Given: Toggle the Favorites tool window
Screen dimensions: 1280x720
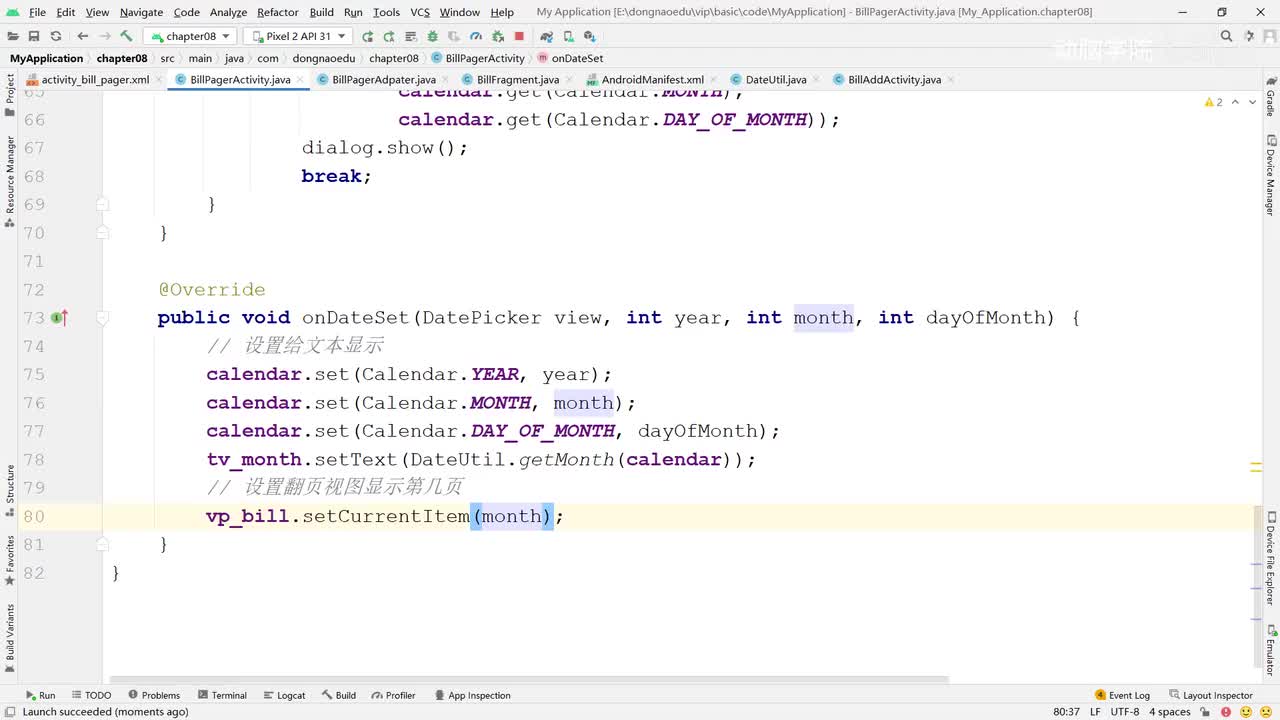Looking at the screenshot, I should point(10,559).
